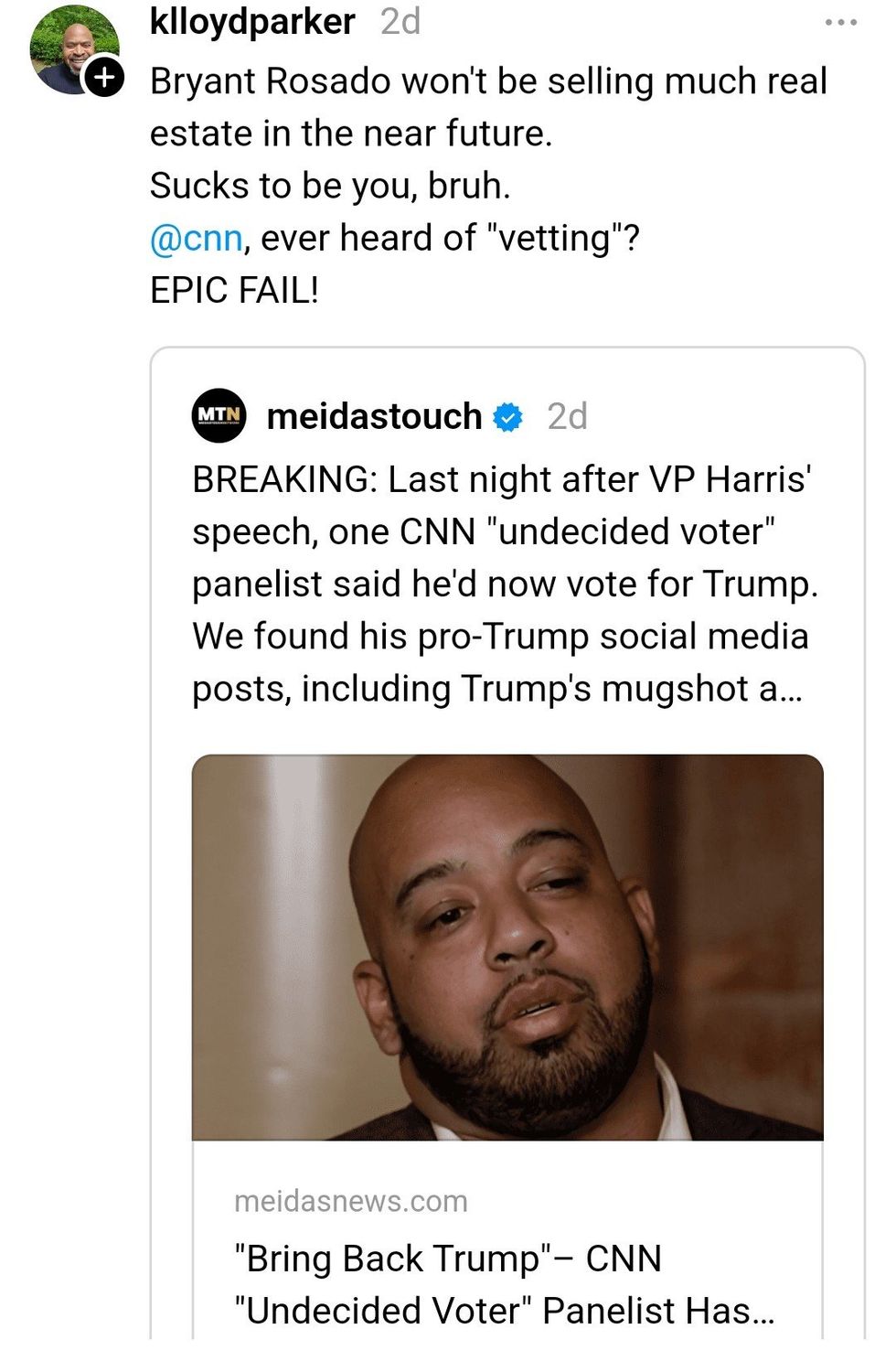Tap the plus follow icon on avatar
896x1350 pixels.
click(x=105, y=78)
